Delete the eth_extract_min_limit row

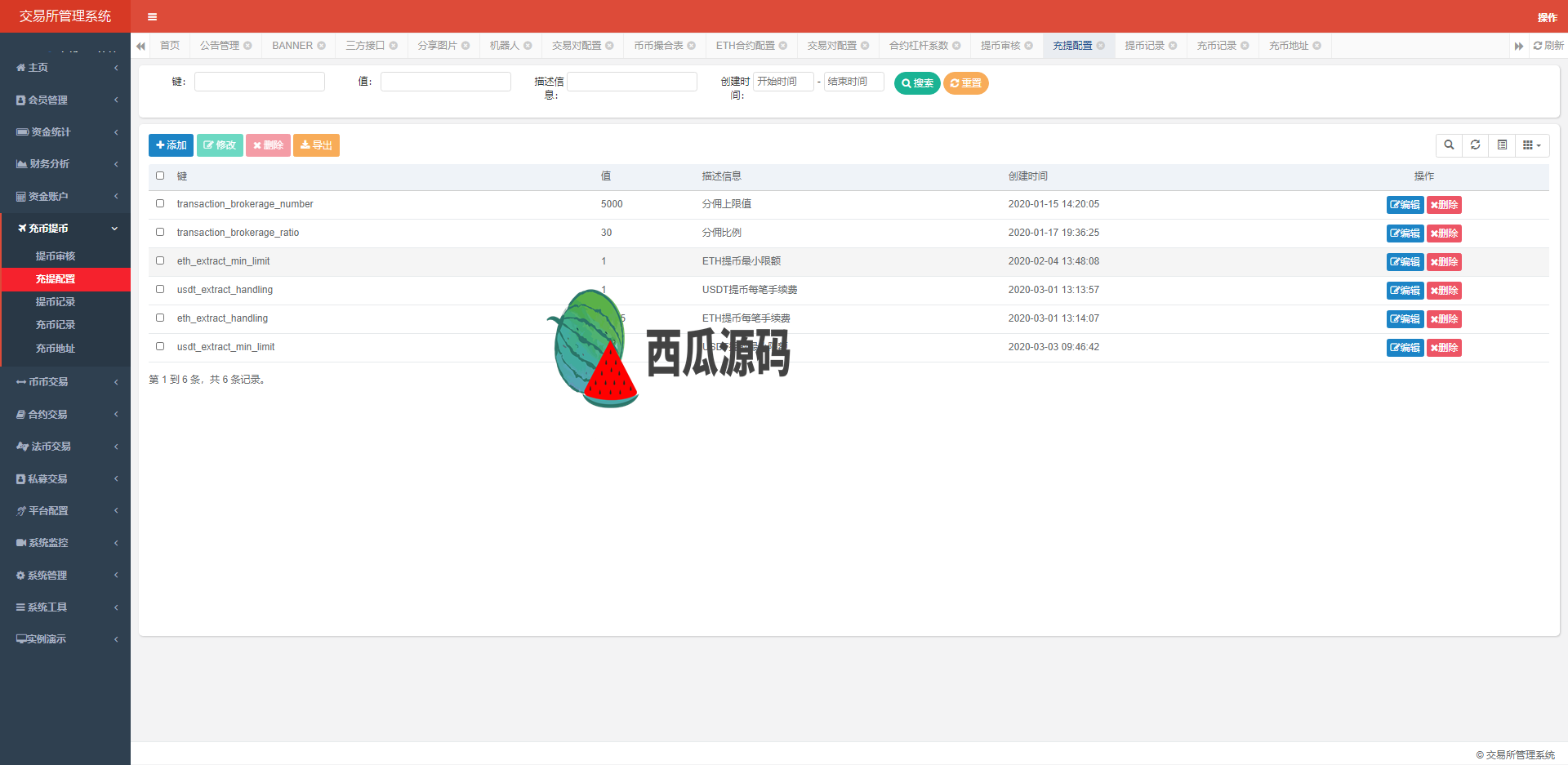pos(1444,262)
